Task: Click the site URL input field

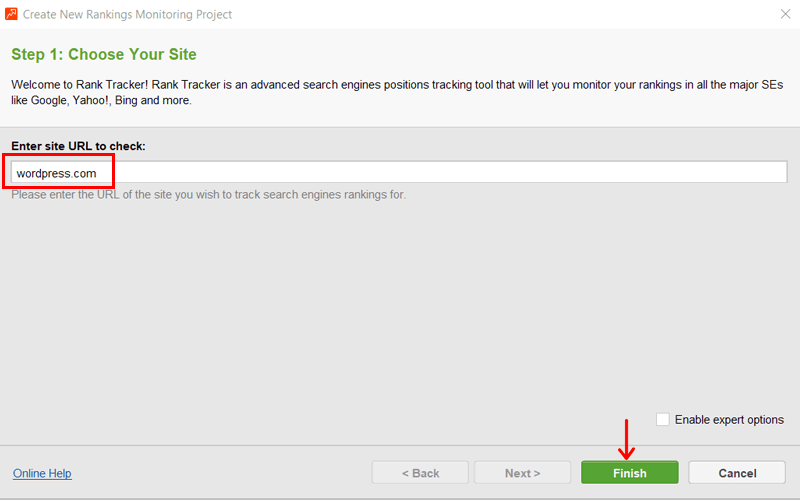Action: [399, 172]
